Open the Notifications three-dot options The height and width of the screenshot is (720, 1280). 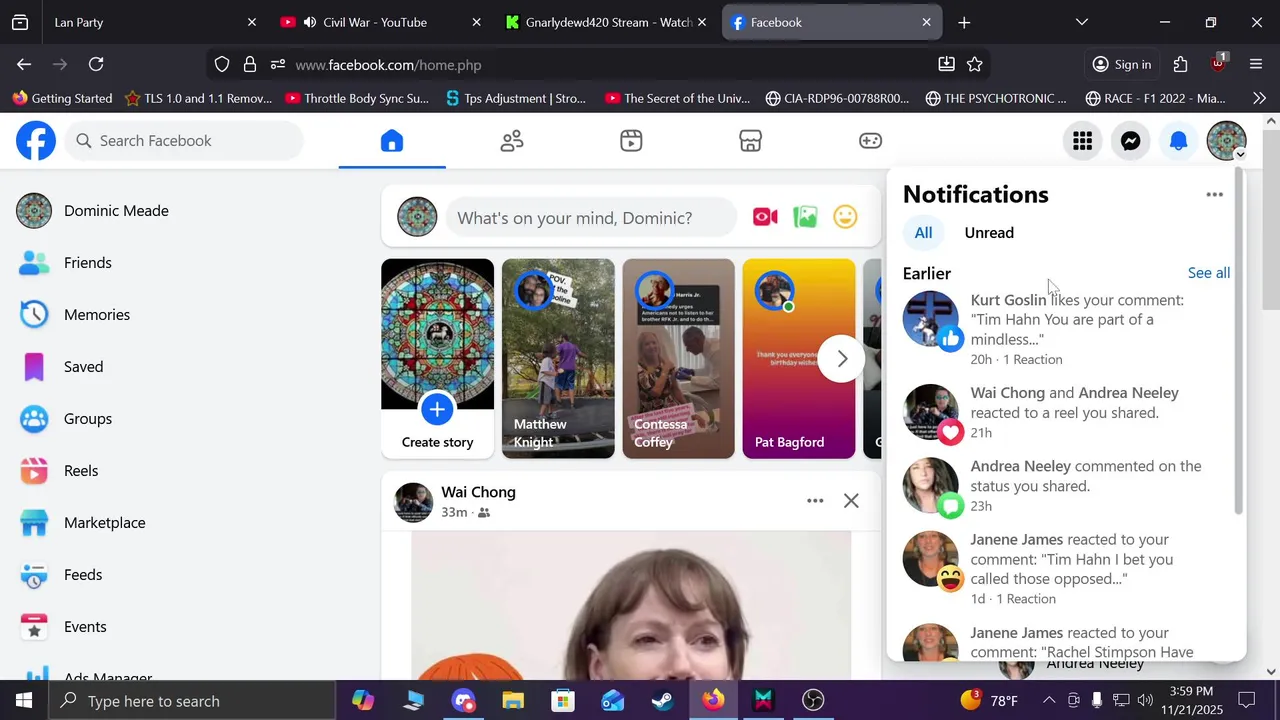coord(1214,195)
